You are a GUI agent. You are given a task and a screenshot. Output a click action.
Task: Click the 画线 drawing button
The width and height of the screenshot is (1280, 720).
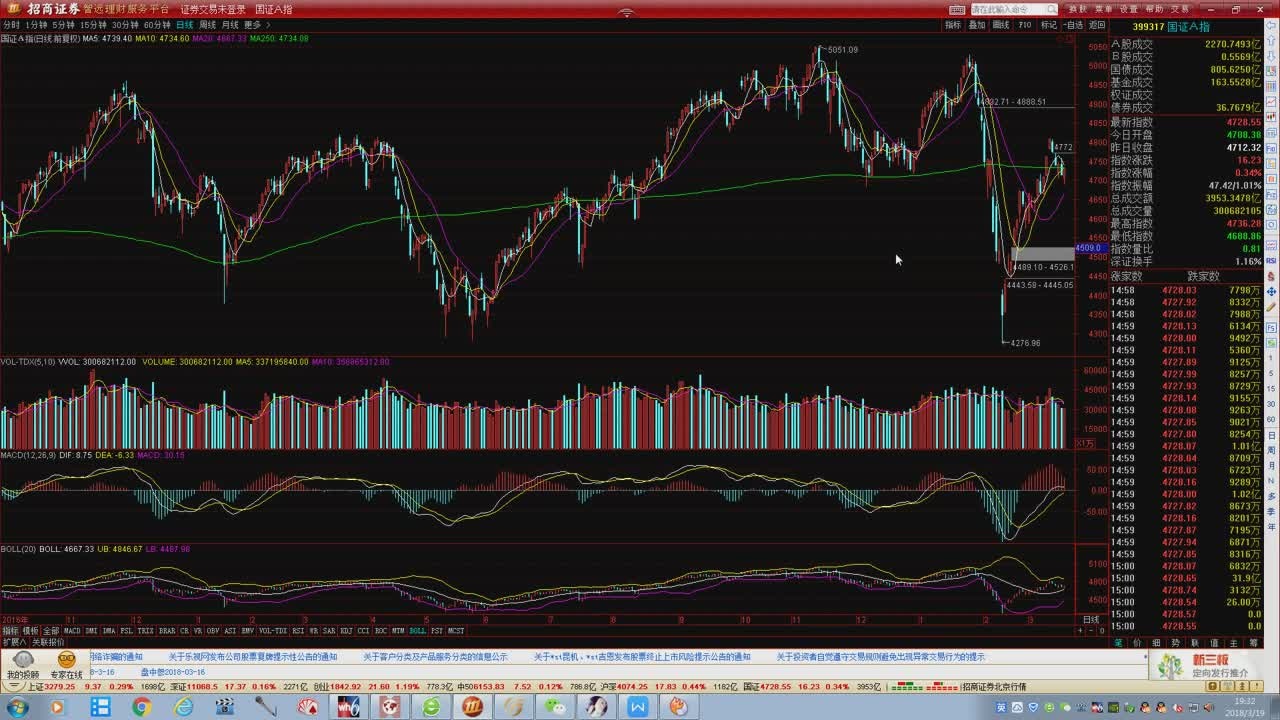[1001, 25]
